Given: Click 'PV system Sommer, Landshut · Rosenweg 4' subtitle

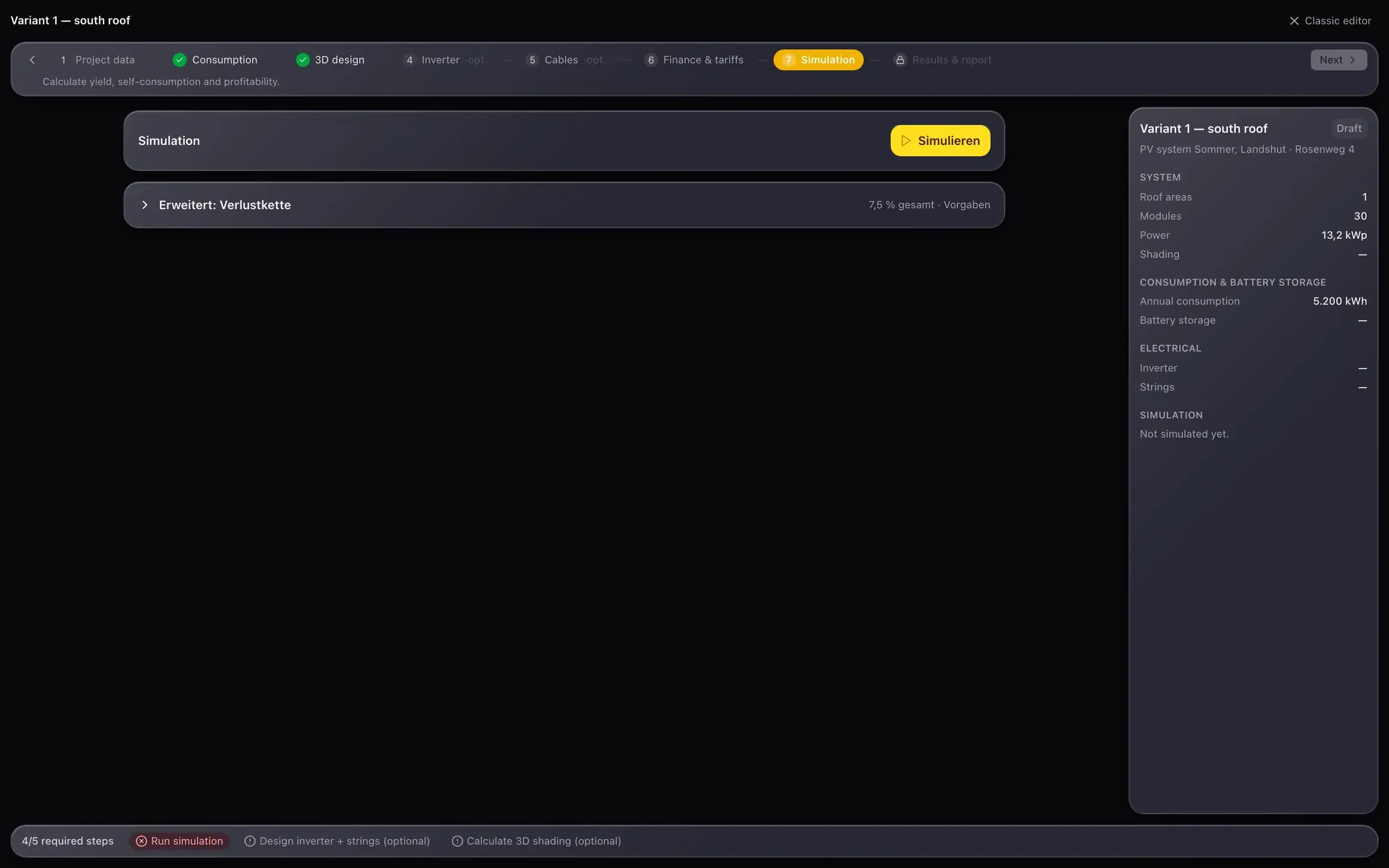Looking at the screenshot, I should click(1247, 149).
